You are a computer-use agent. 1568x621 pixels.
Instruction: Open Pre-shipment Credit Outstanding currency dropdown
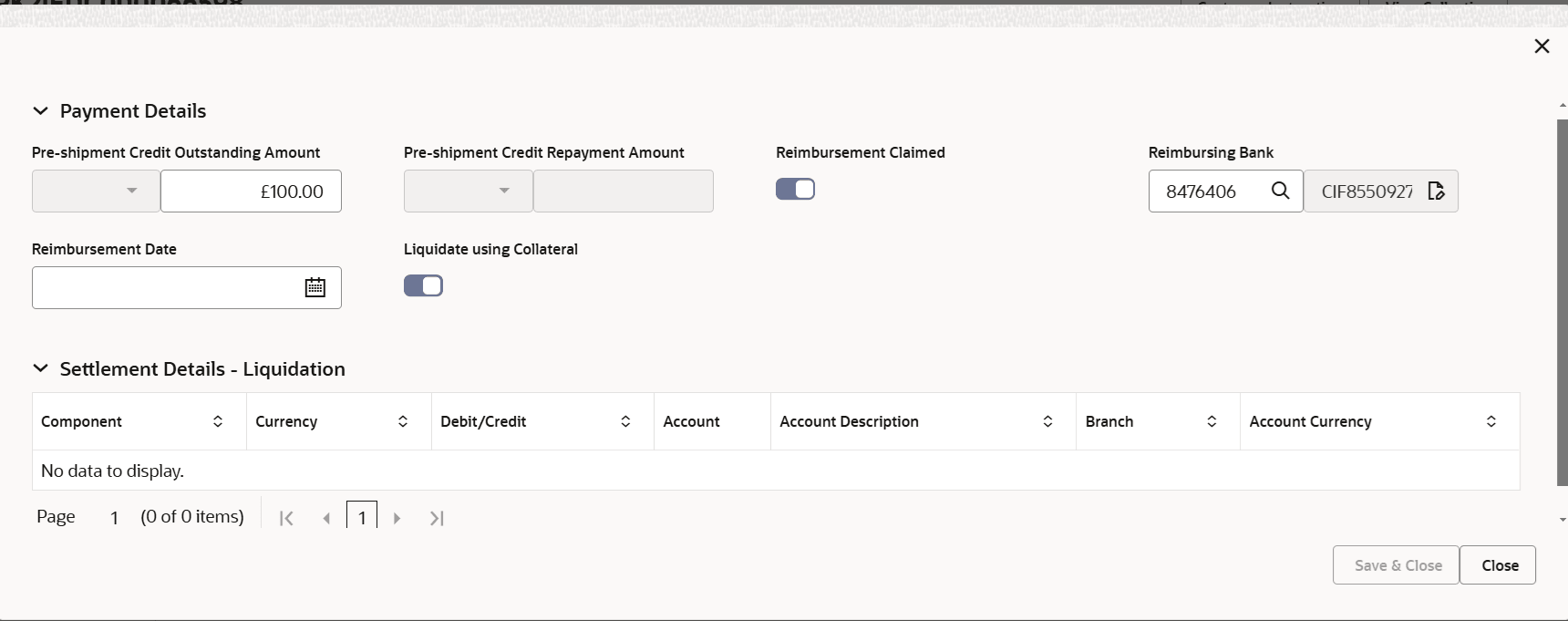tap(96, 191)
